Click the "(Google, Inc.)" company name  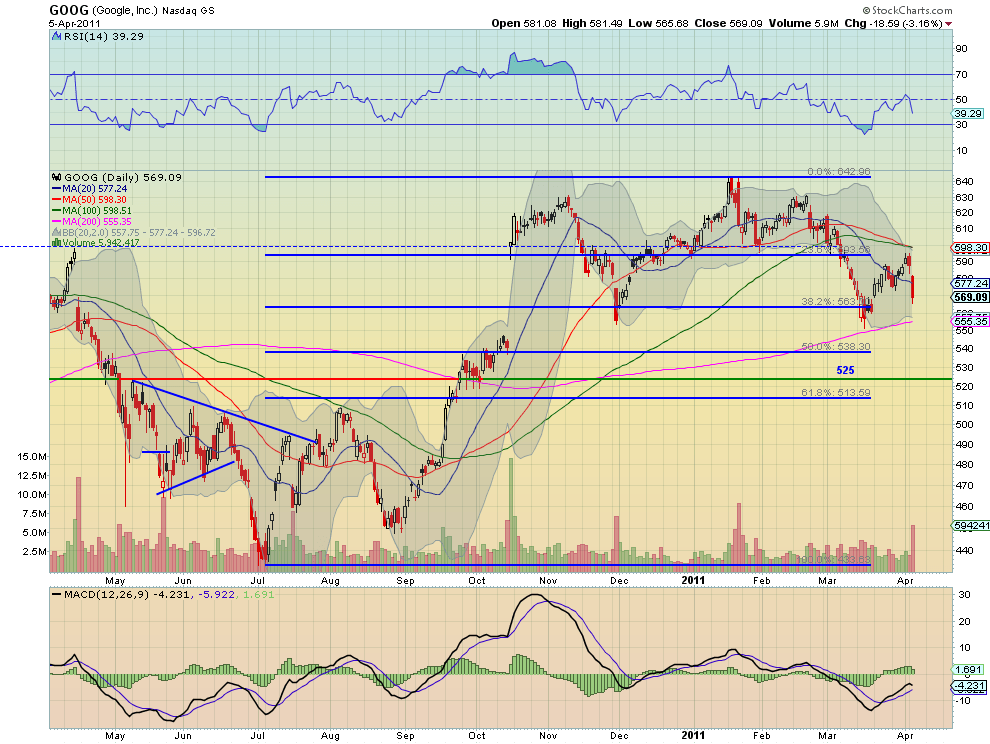[x=124, y=11]
